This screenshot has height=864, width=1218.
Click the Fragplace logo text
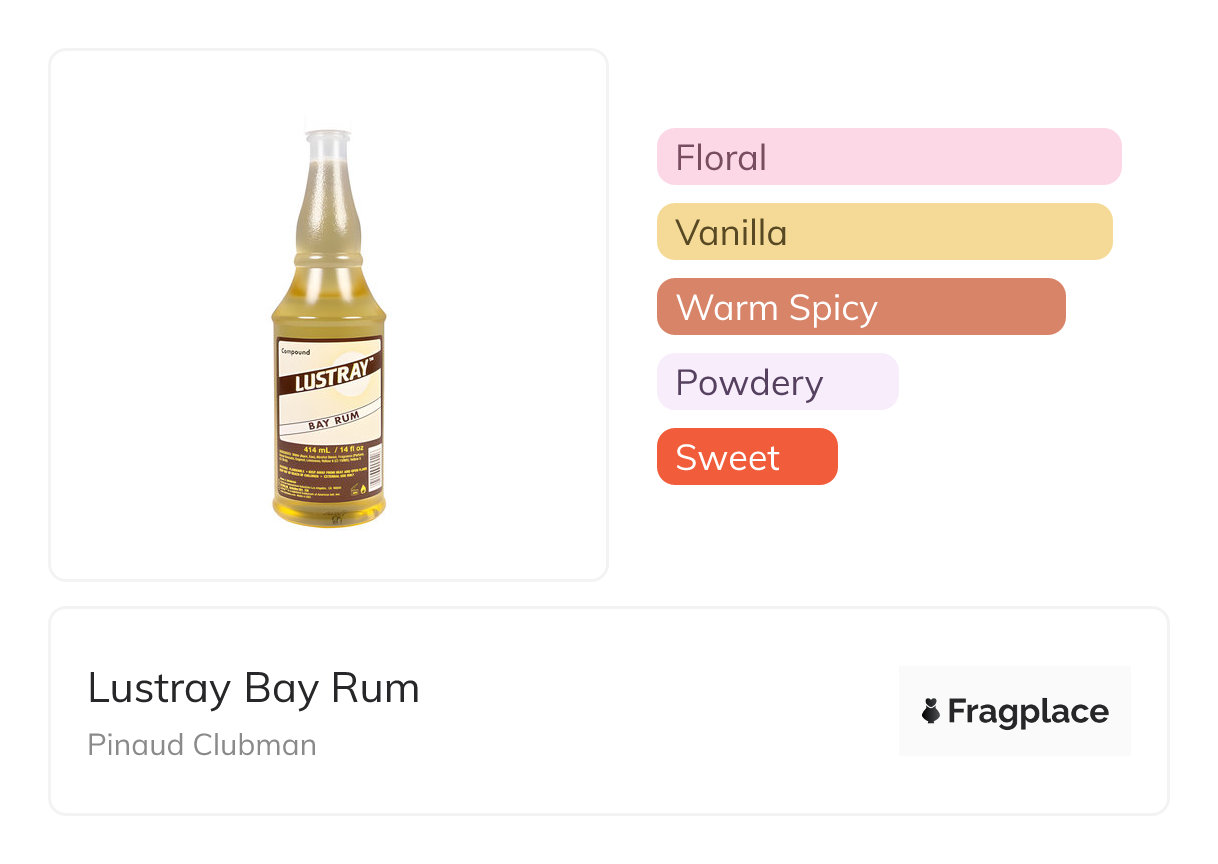click(x=1027, y=712)
